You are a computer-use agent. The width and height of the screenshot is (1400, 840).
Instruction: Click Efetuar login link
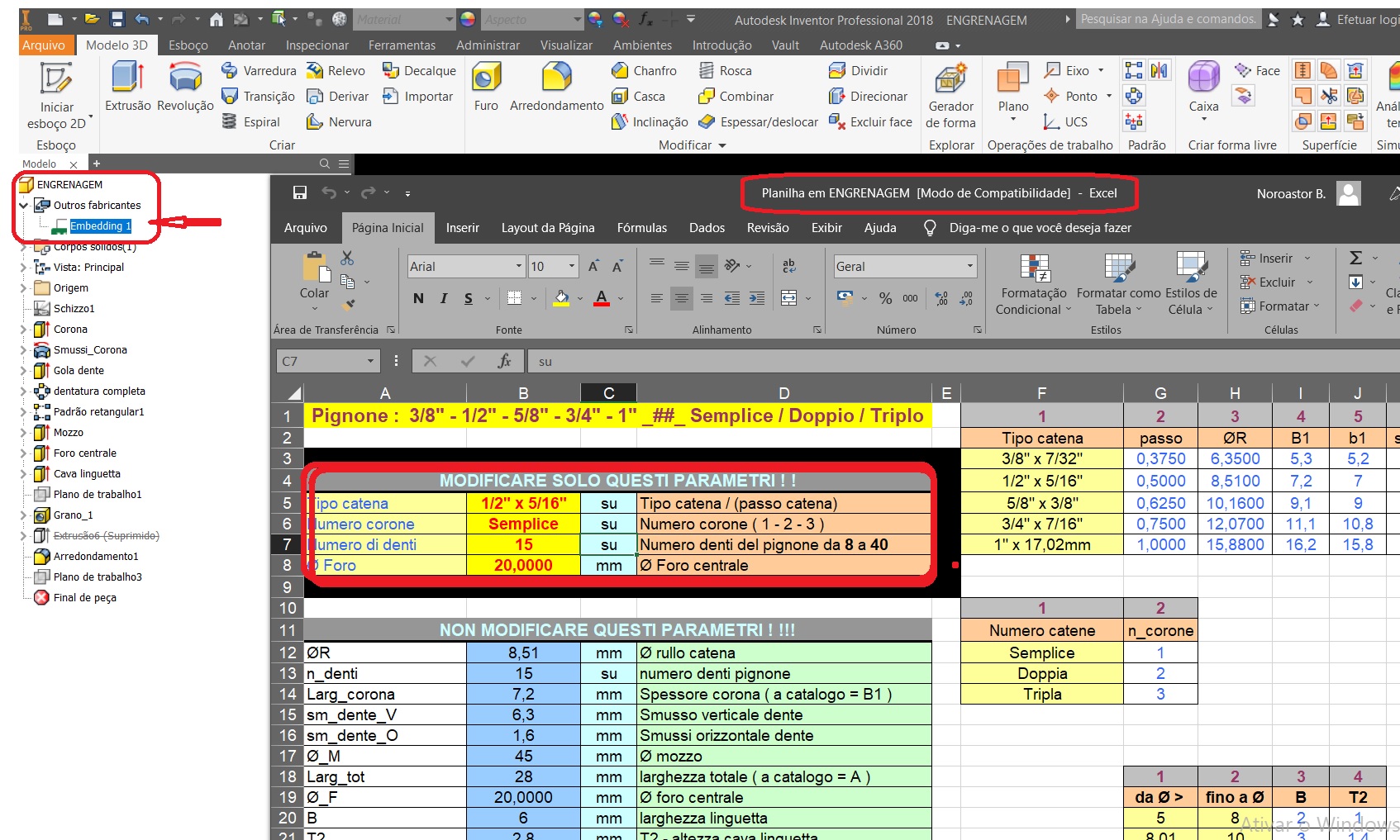pyautogui.click(x=1358, y=20)
